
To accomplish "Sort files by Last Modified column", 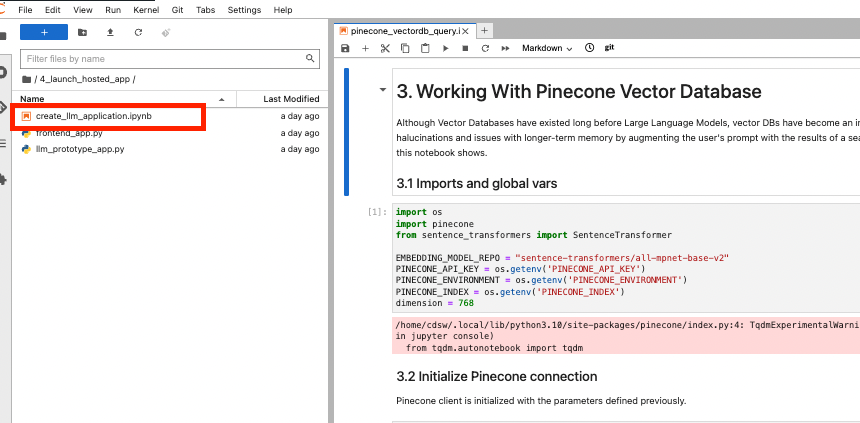I will tap(282, 99).
